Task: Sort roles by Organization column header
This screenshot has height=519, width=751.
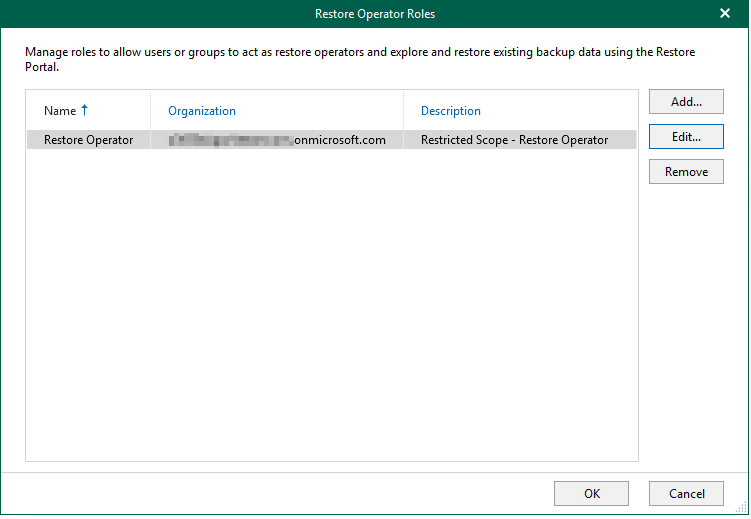Action: point(202,111)
